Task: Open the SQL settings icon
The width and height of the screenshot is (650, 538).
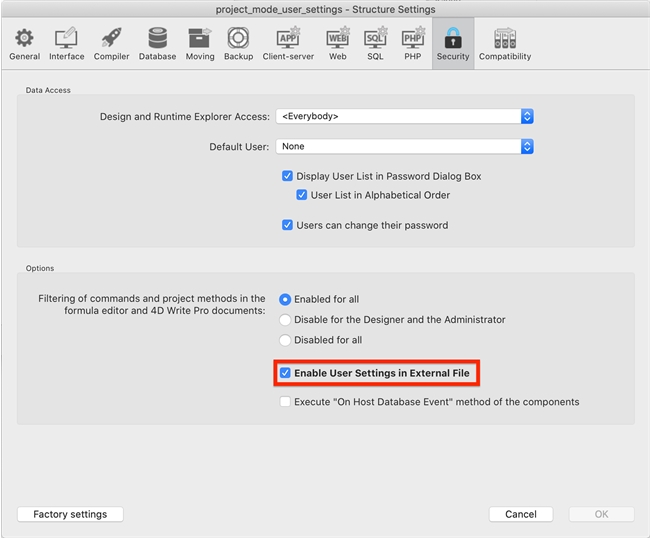Action: coord(375,40)
